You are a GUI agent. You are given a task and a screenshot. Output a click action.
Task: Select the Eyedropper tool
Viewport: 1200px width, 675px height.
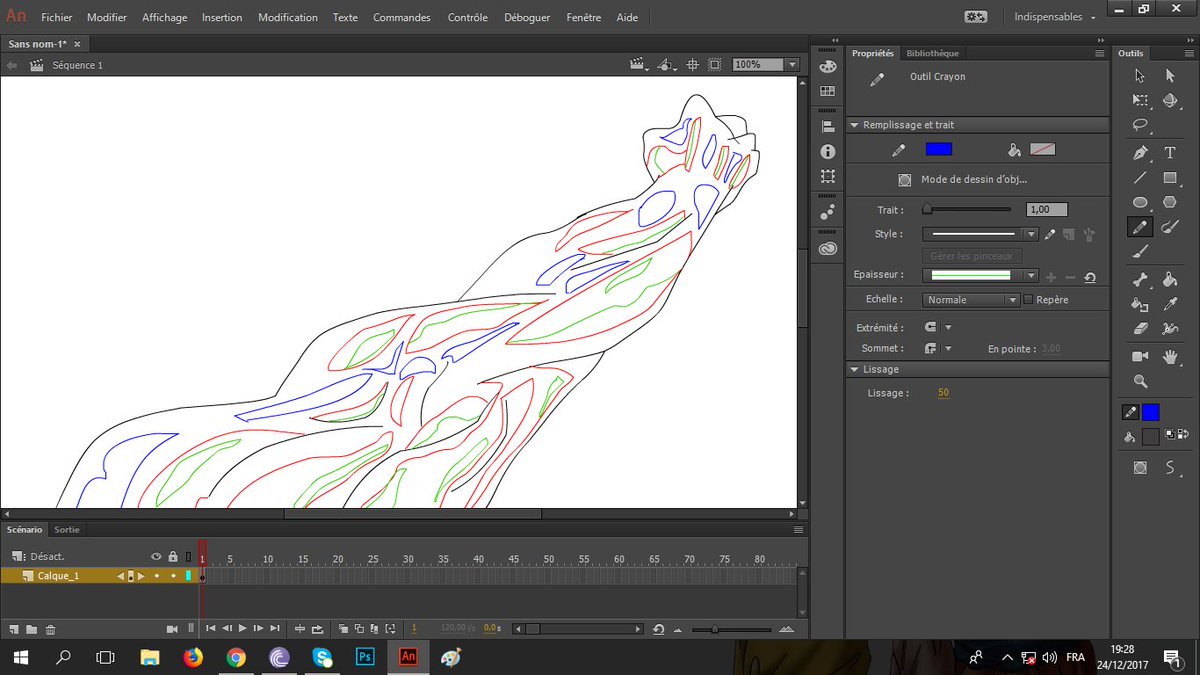[1170, 305]
